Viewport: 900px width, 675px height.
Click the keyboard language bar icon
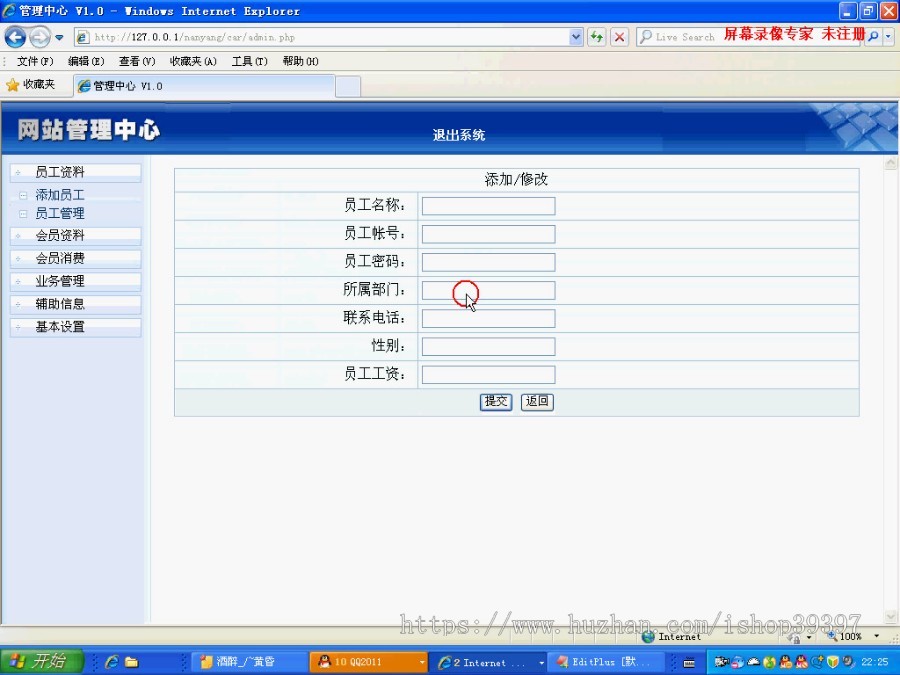click(x=689, y=663)
